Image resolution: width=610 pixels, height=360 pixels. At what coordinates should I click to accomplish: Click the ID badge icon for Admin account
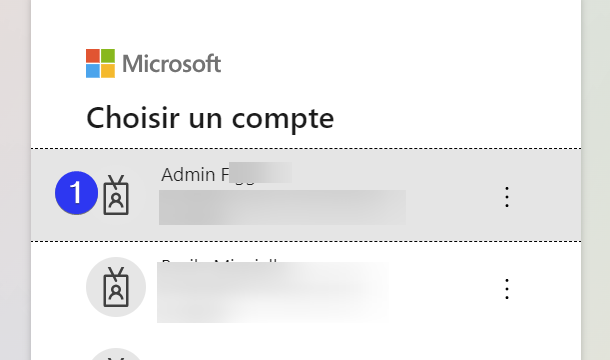coord(116,195)
